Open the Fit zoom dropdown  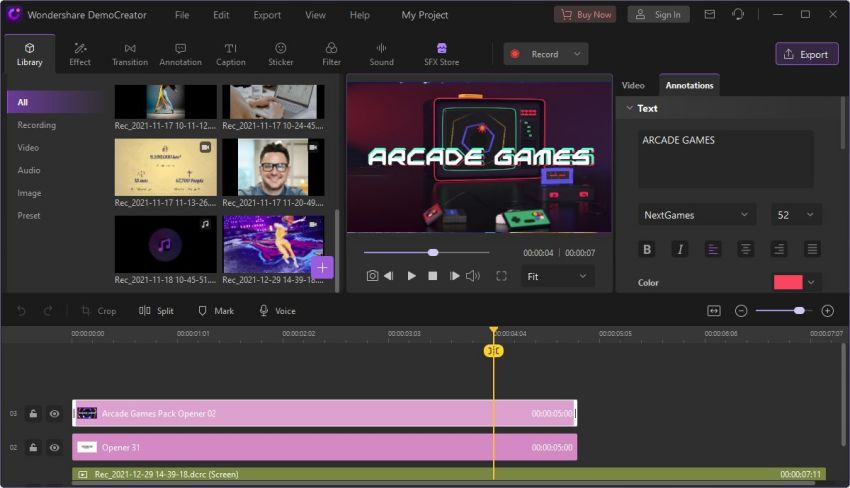coord(557,276)
